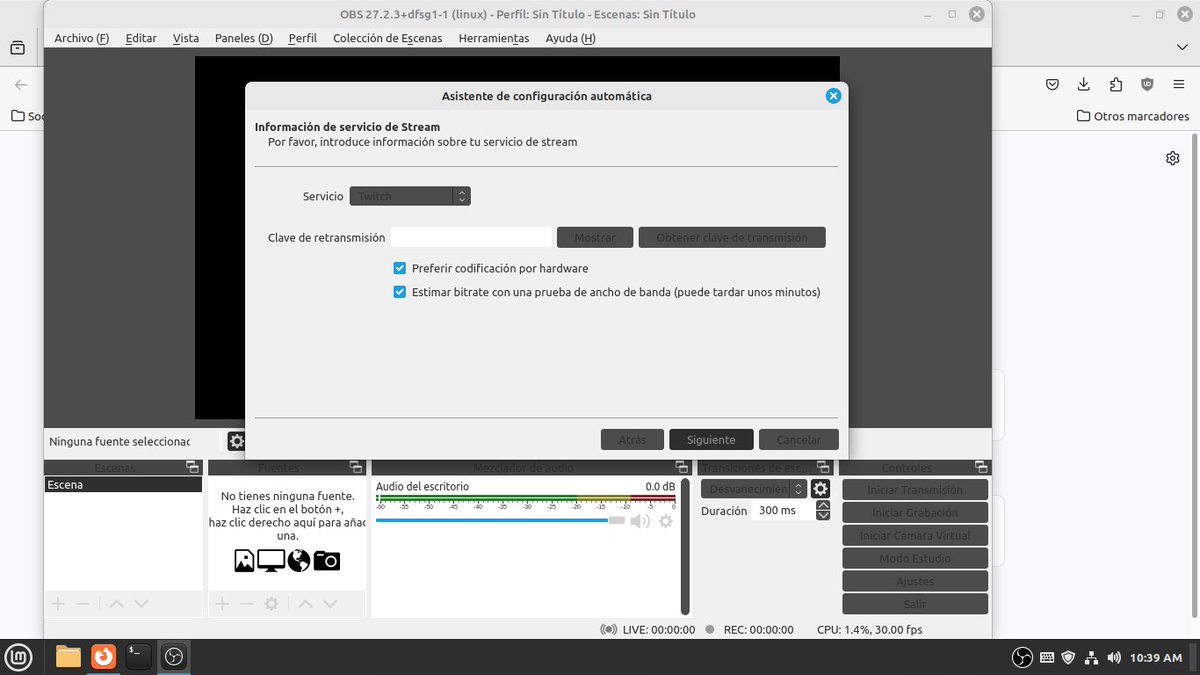Open the Herramientas menu
1200x675 pixels.
[x=494, y=38]
